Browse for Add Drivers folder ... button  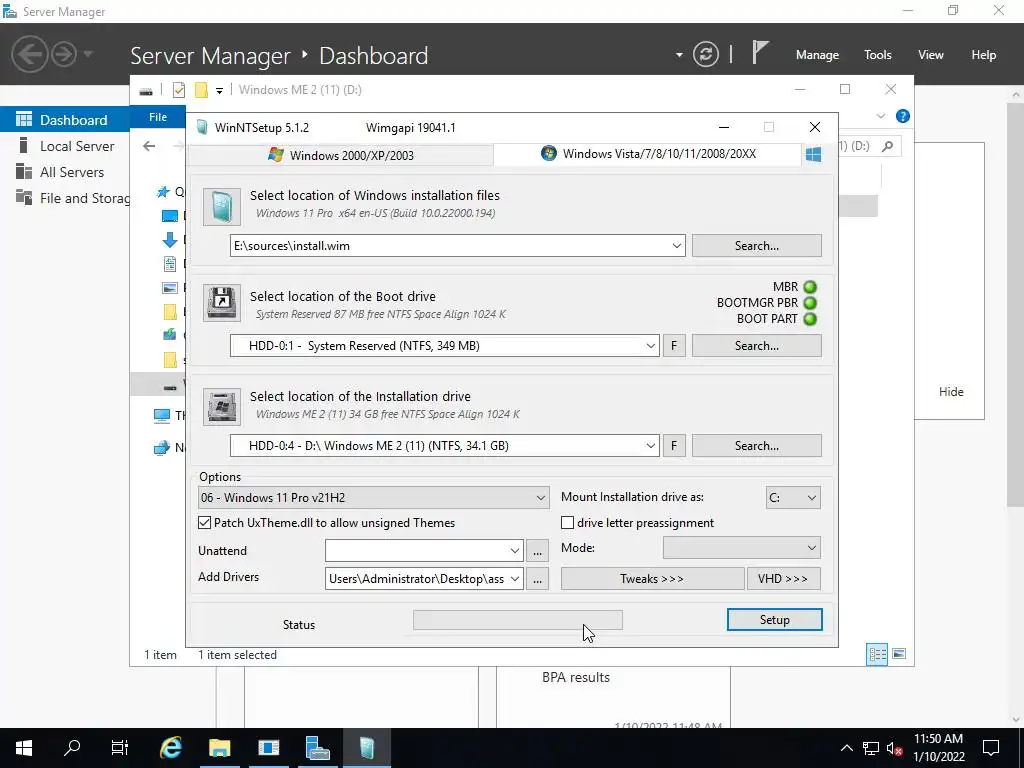coord(537,579)
